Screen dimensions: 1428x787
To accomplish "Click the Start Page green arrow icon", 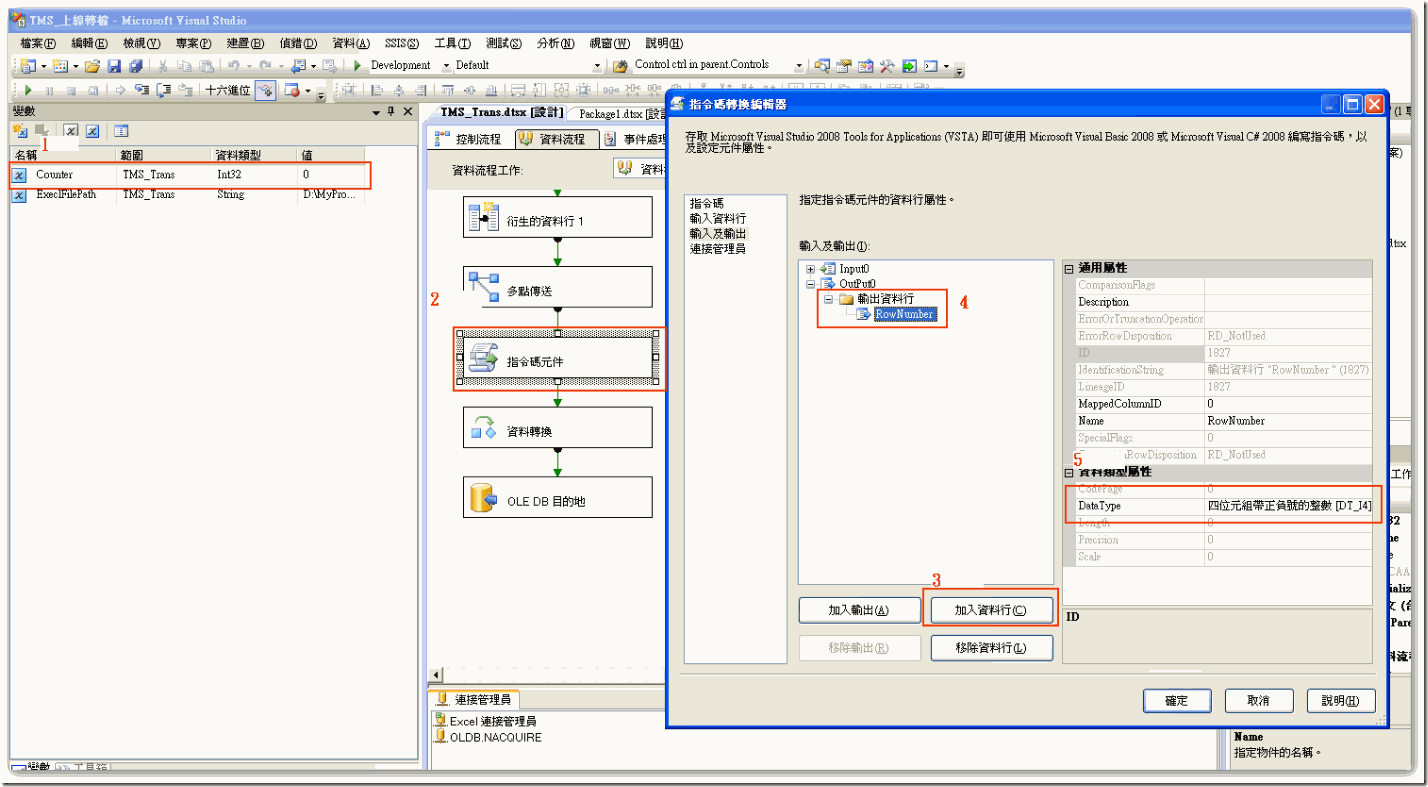I will point(909,66).
